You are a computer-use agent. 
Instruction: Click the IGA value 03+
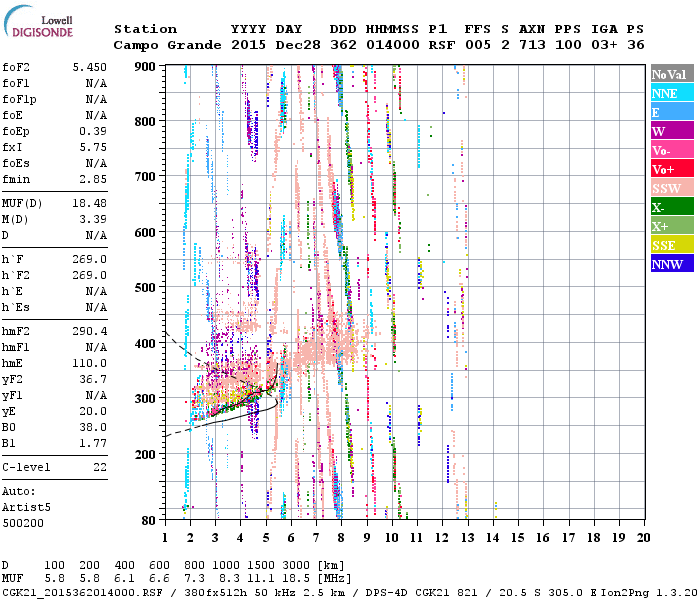pyautogui.click(x=604, y=45)
